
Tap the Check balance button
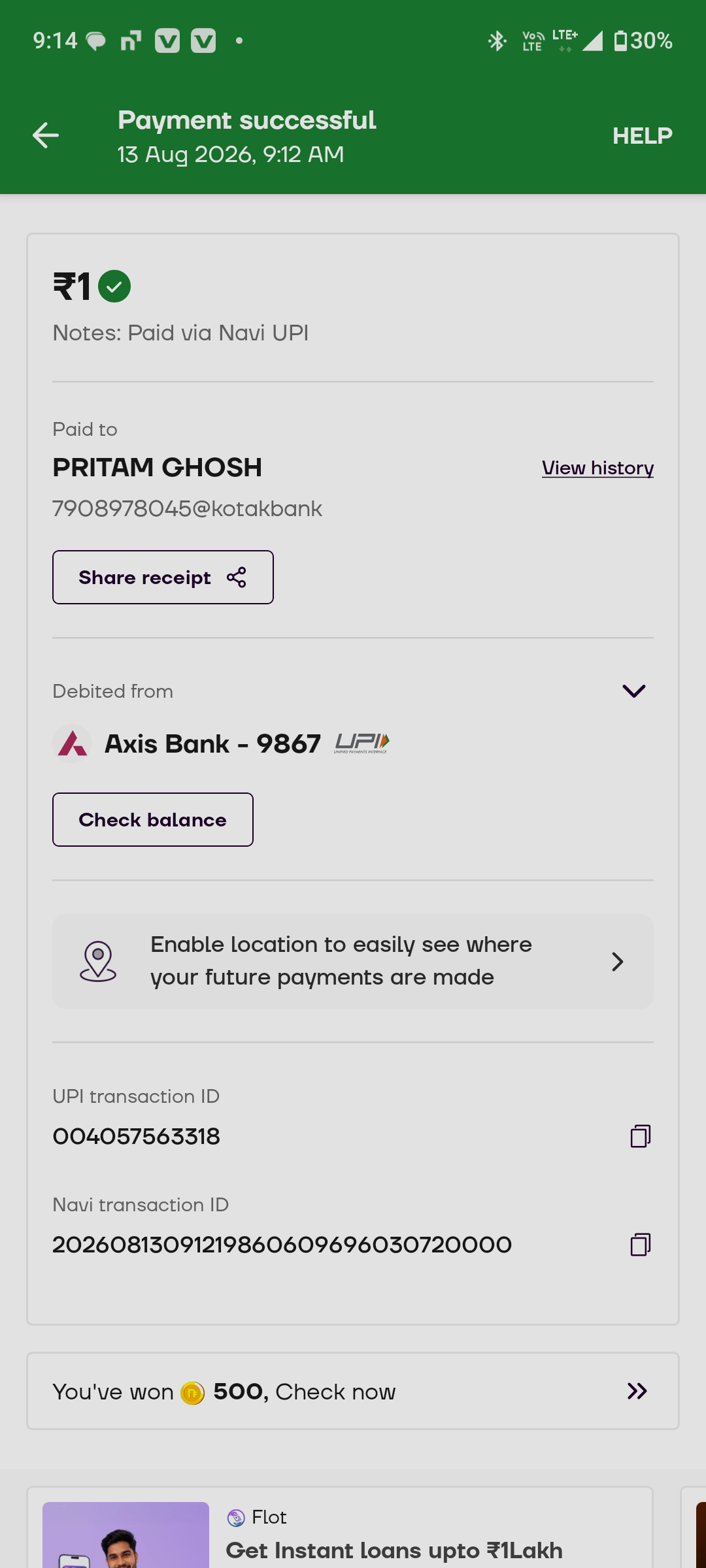153,820
